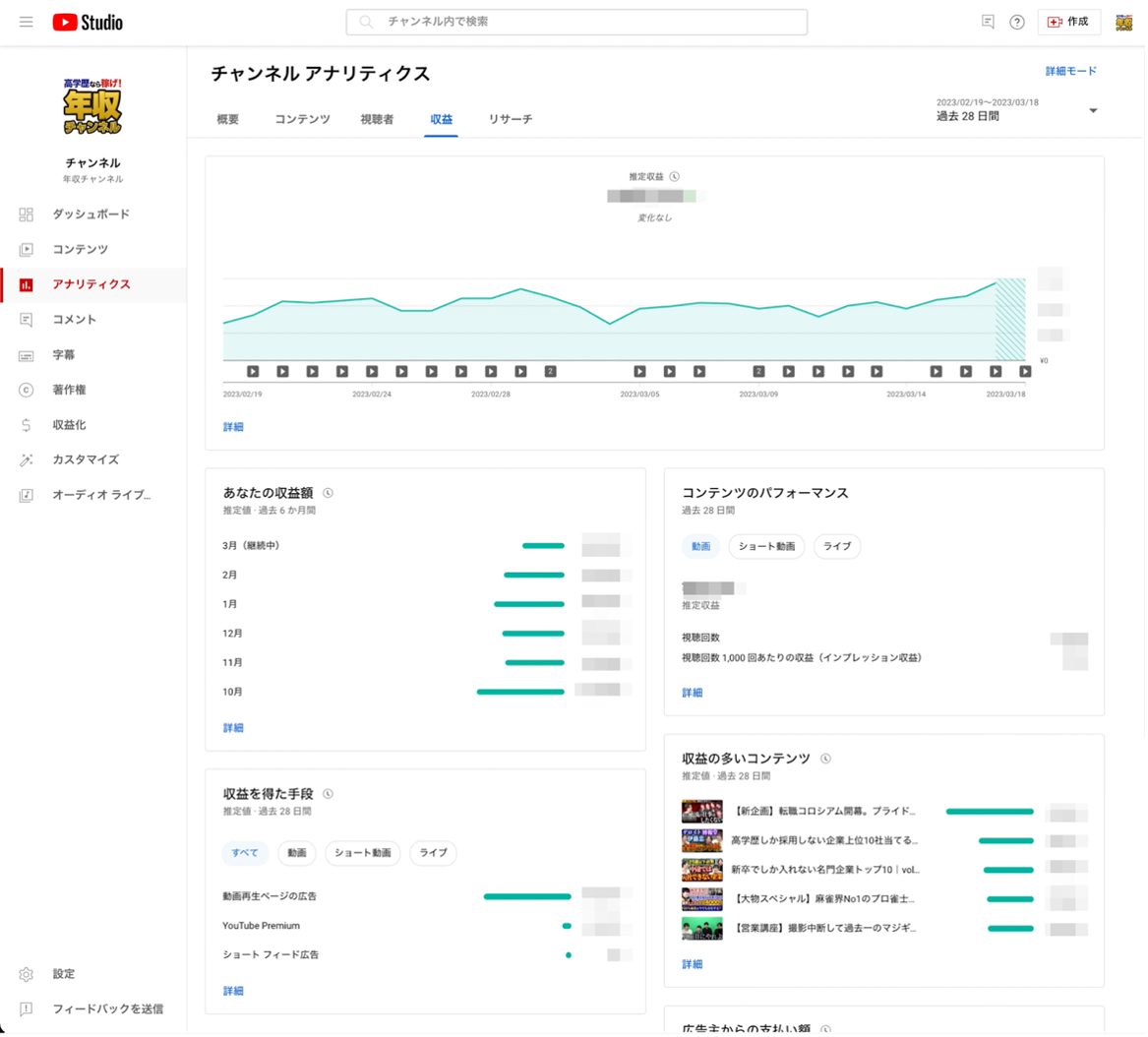Click the video marker at 2023/02/19 on chart
The width and height of the screenshot is (1148, 1037).
click(253, 372)
